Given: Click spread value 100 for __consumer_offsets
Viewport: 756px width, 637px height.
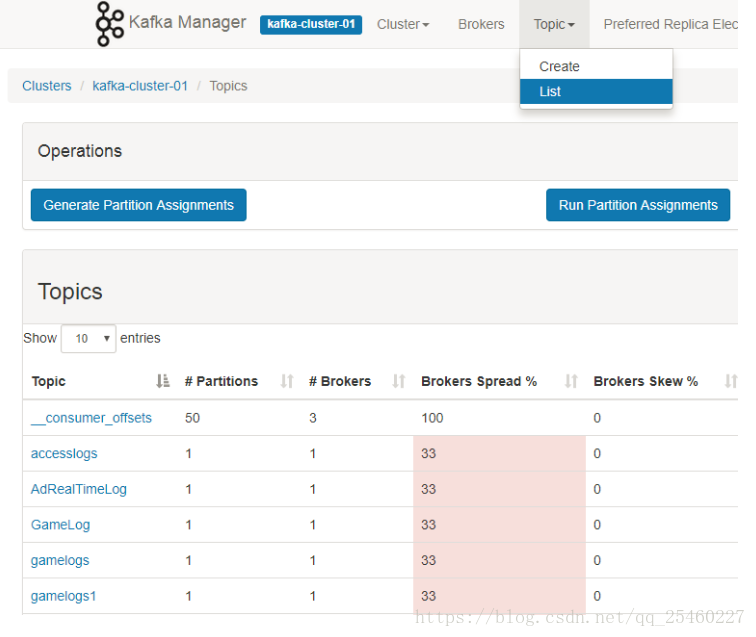Looking at the screenshot, I should coord(432,418).
